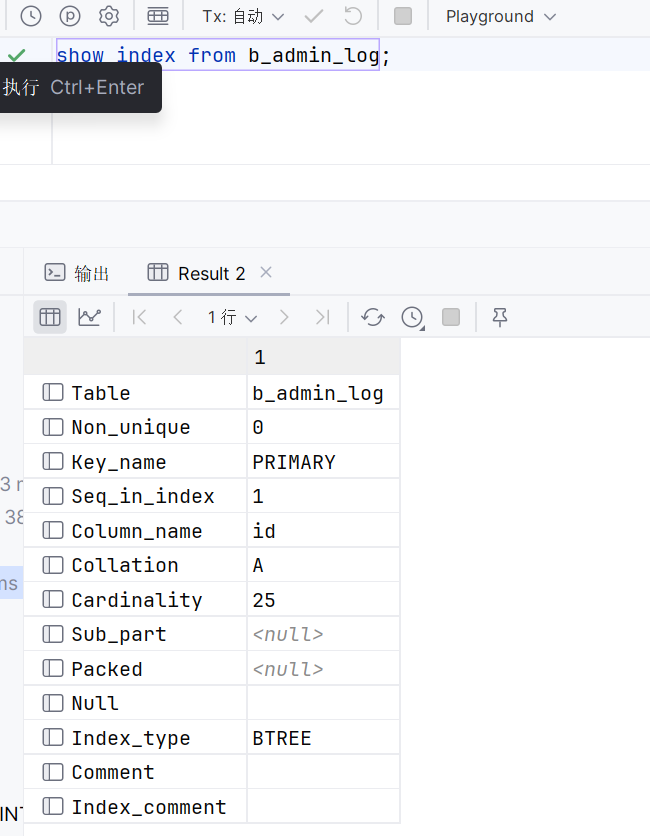Viewport: 650px width, 836px height.
Task: Open query history clock icon in top toolbar
Action: (x=31, y=17)
